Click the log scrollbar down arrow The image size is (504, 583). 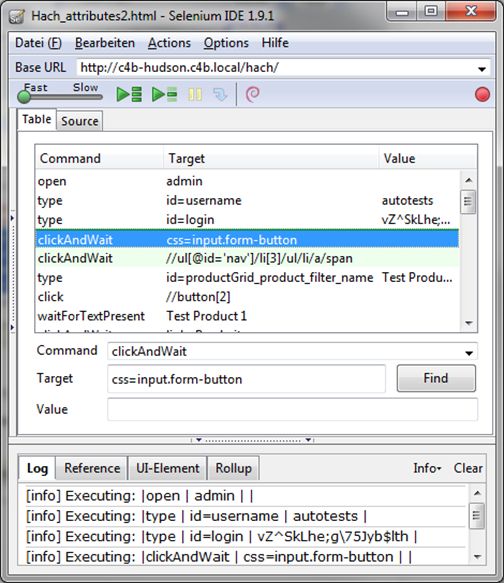478,557
